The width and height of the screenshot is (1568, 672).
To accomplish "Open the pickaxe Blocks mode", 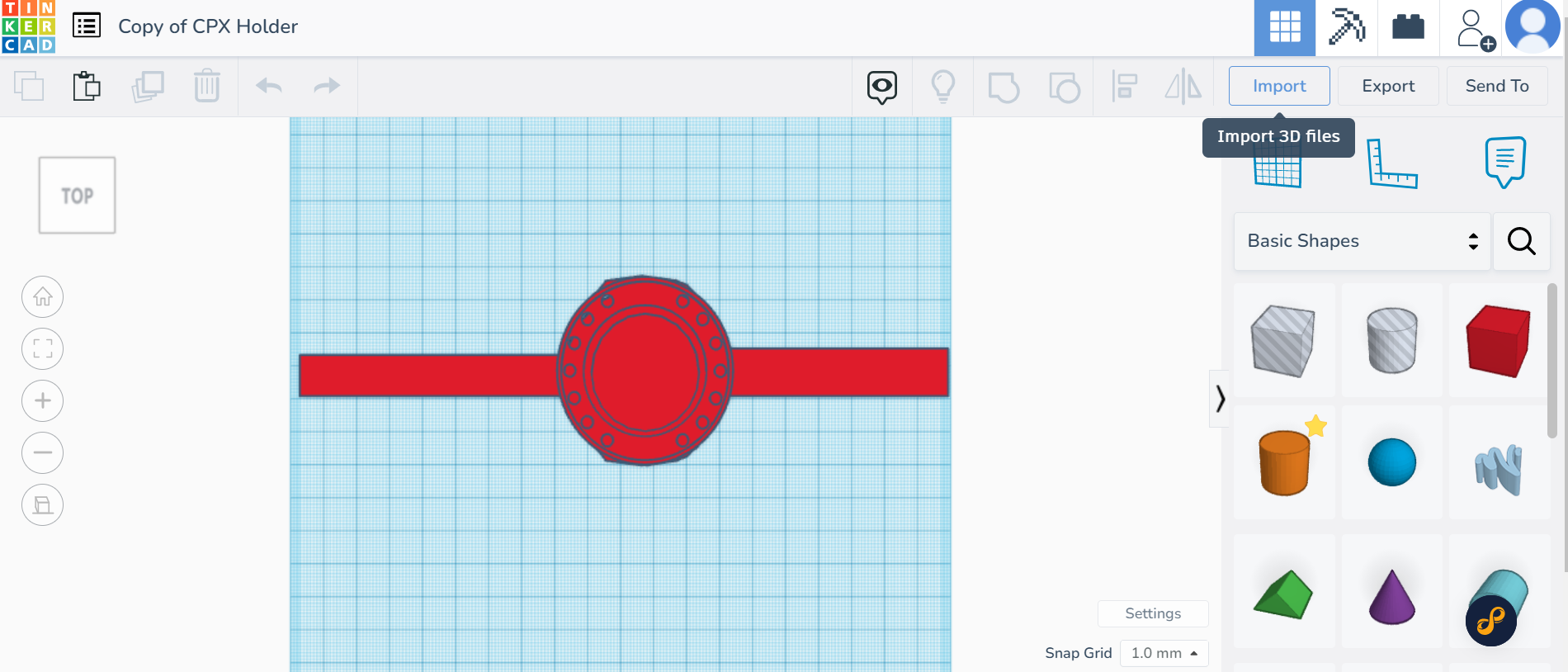I will point(1347,27).
